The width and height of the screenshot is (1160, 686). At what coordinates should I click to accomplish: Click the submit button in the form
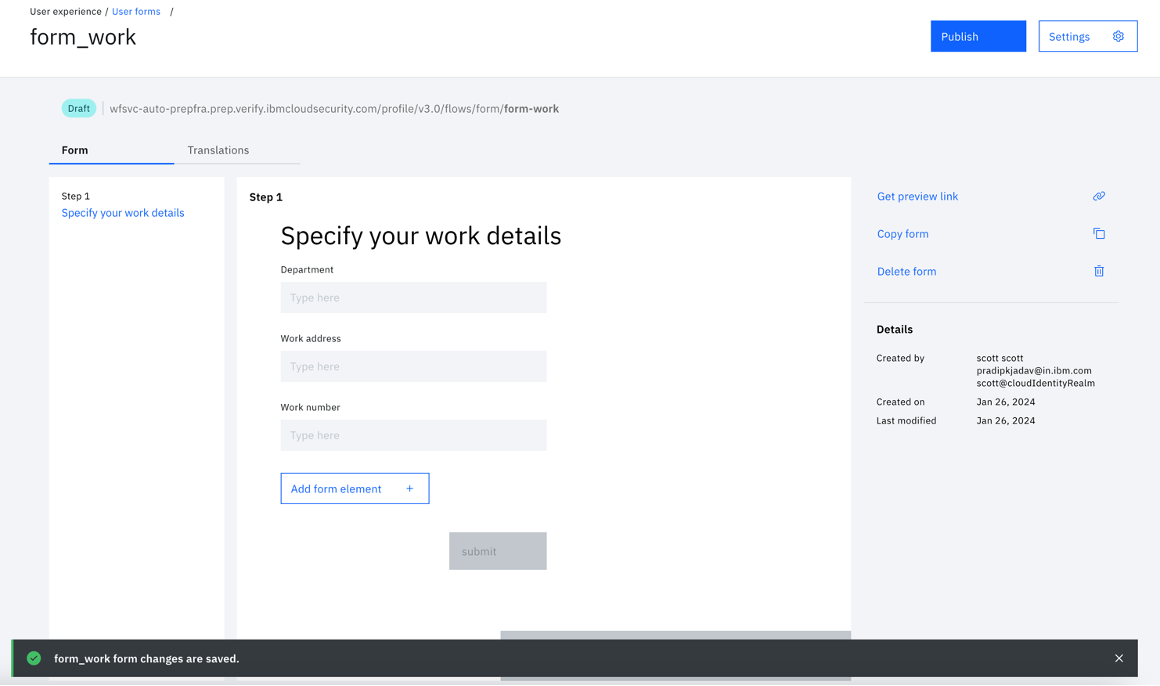(x=497, y=551)
